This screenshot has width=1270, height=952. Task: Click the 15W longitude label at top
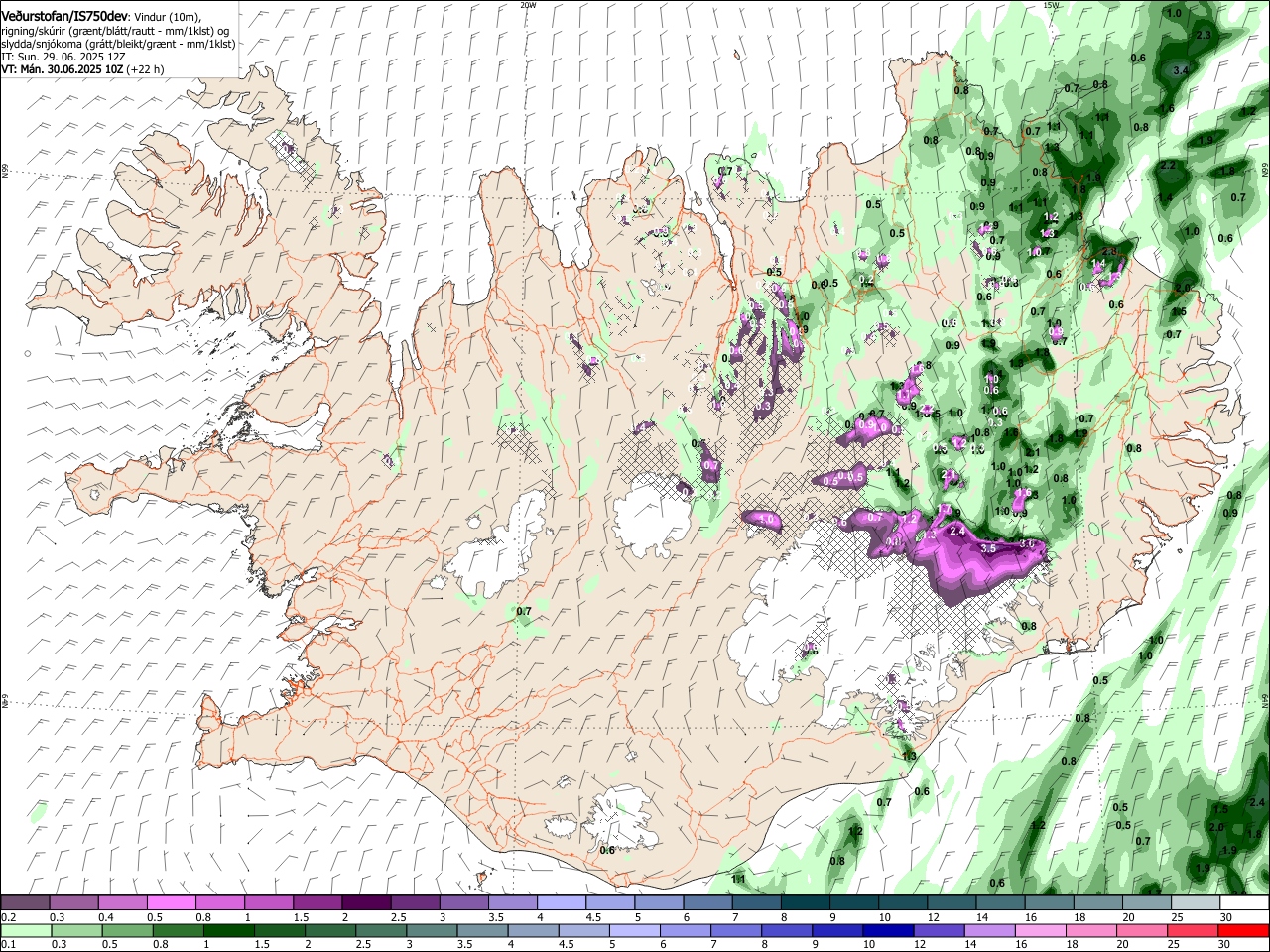[x=1051, y=5]
